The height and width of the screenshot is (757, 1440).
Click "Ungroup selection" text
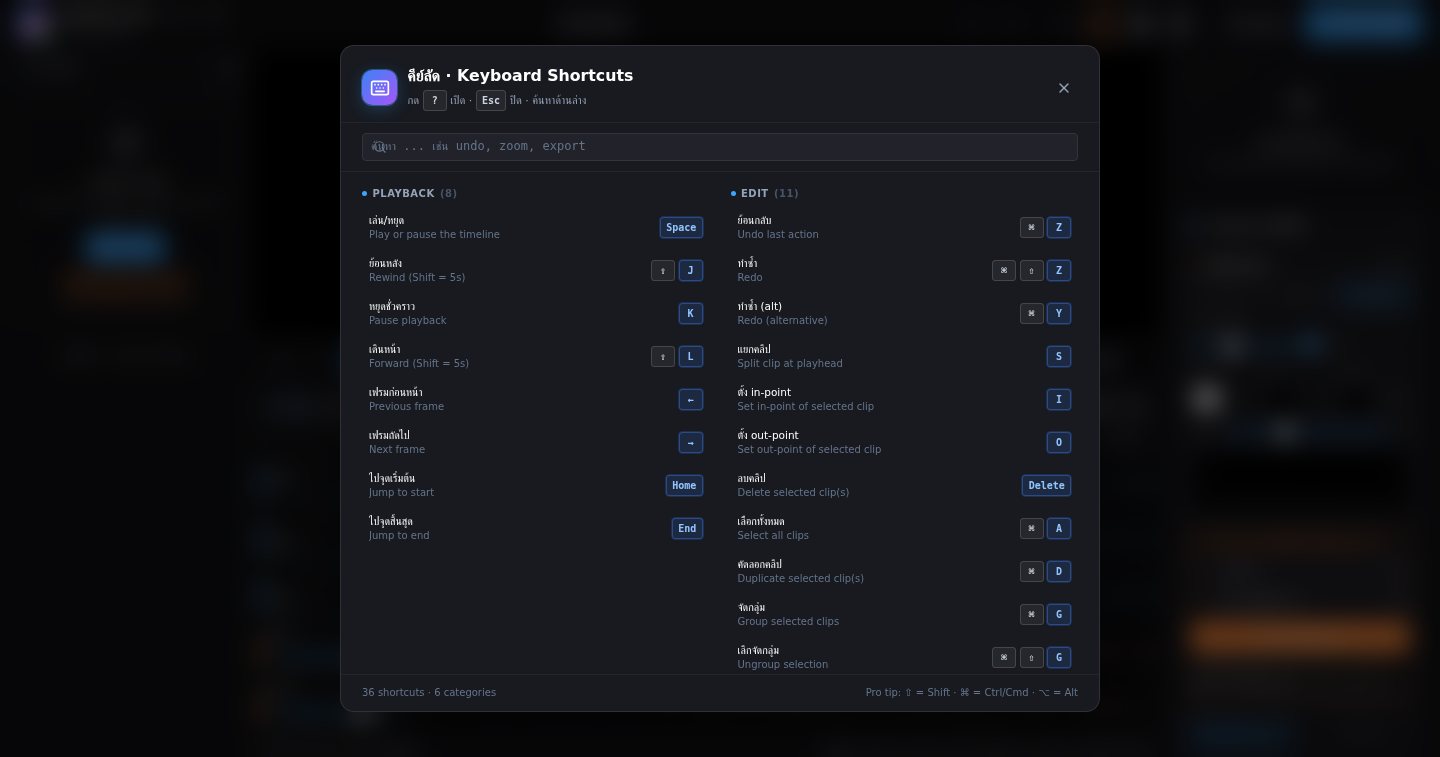pyautogui.click(x=783, y=665)
